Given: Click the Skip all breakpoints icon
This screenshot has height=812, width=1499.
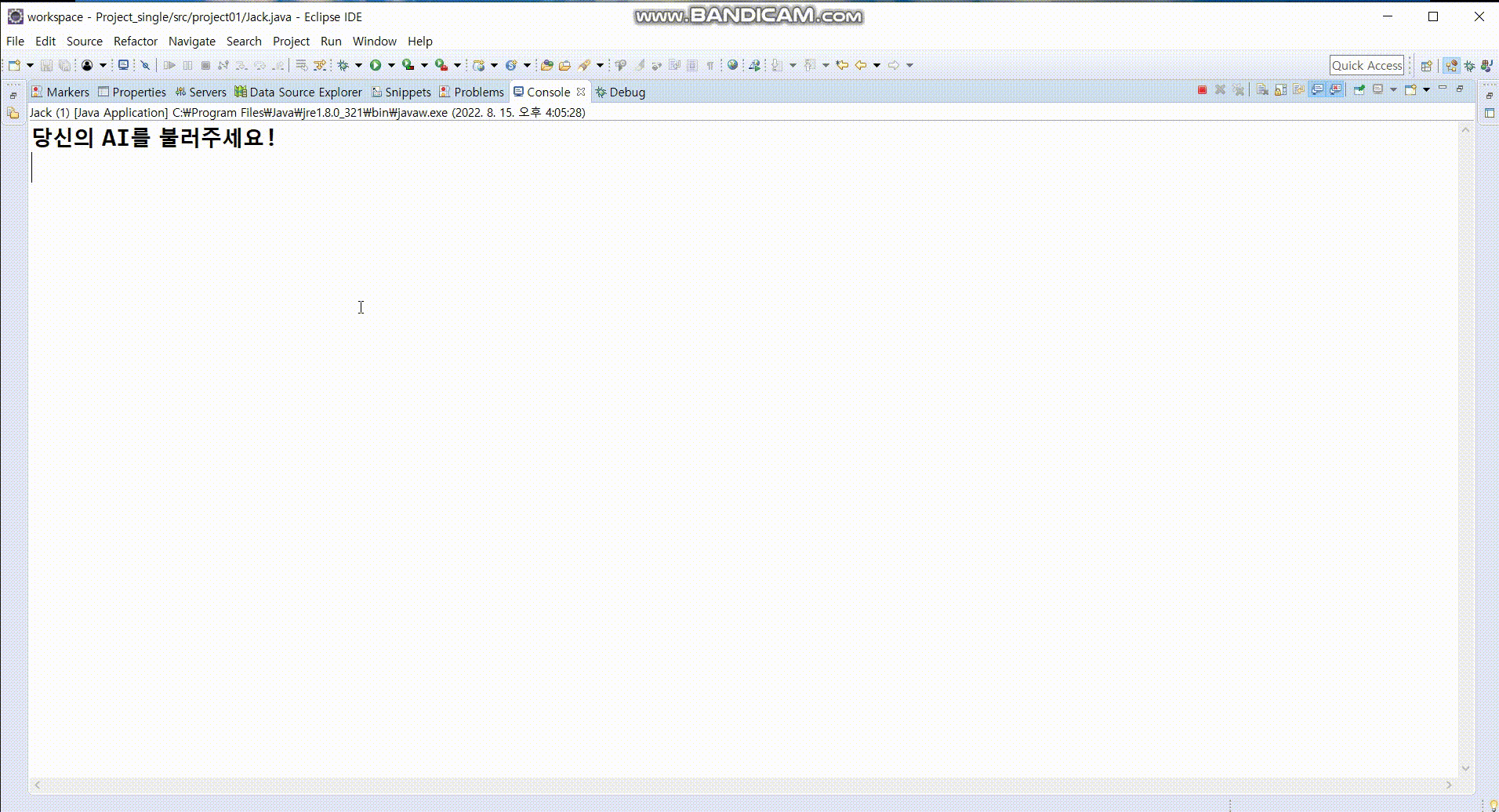Looking at the screenshot, I should tap(145, 65).
